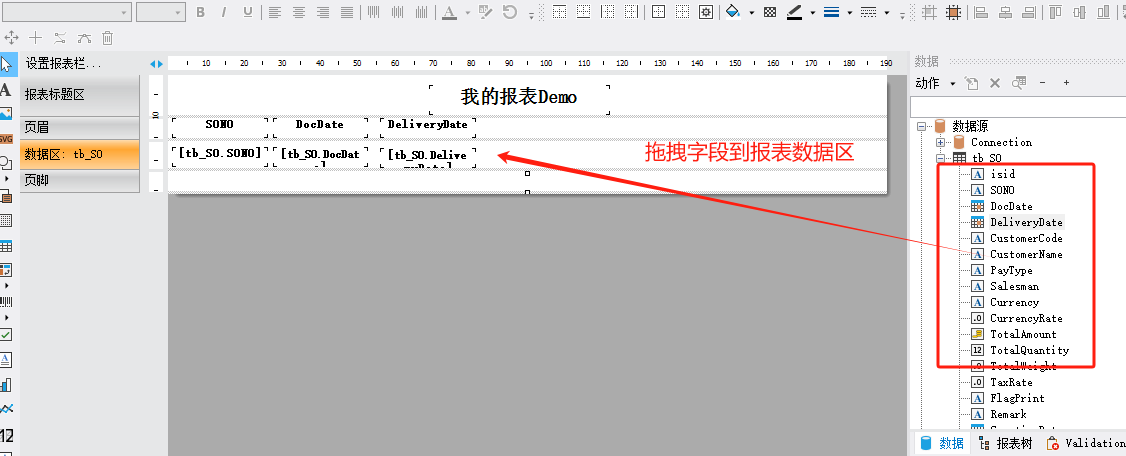This screenshot has height=456, width=1126.
Task: Click the dashed line style icon
Action: point(869,11)
